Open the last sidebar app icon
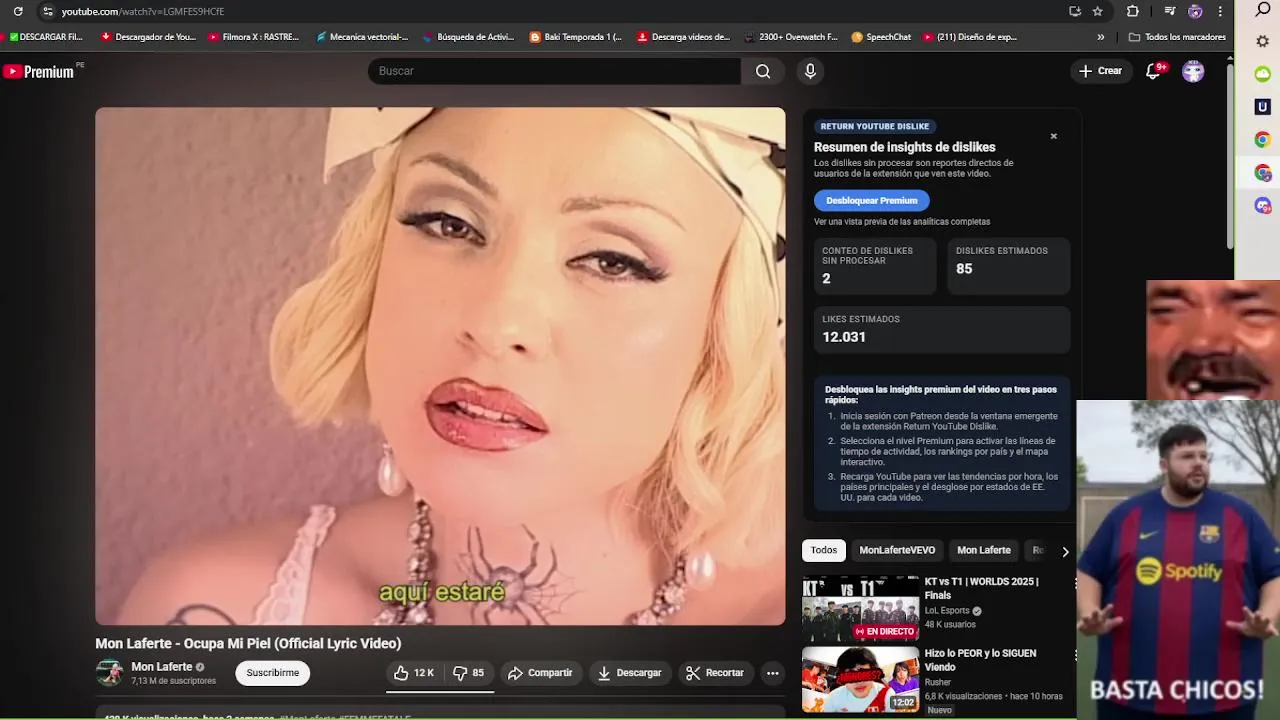Screen dimensions: 1280x720 point(1263,206)
